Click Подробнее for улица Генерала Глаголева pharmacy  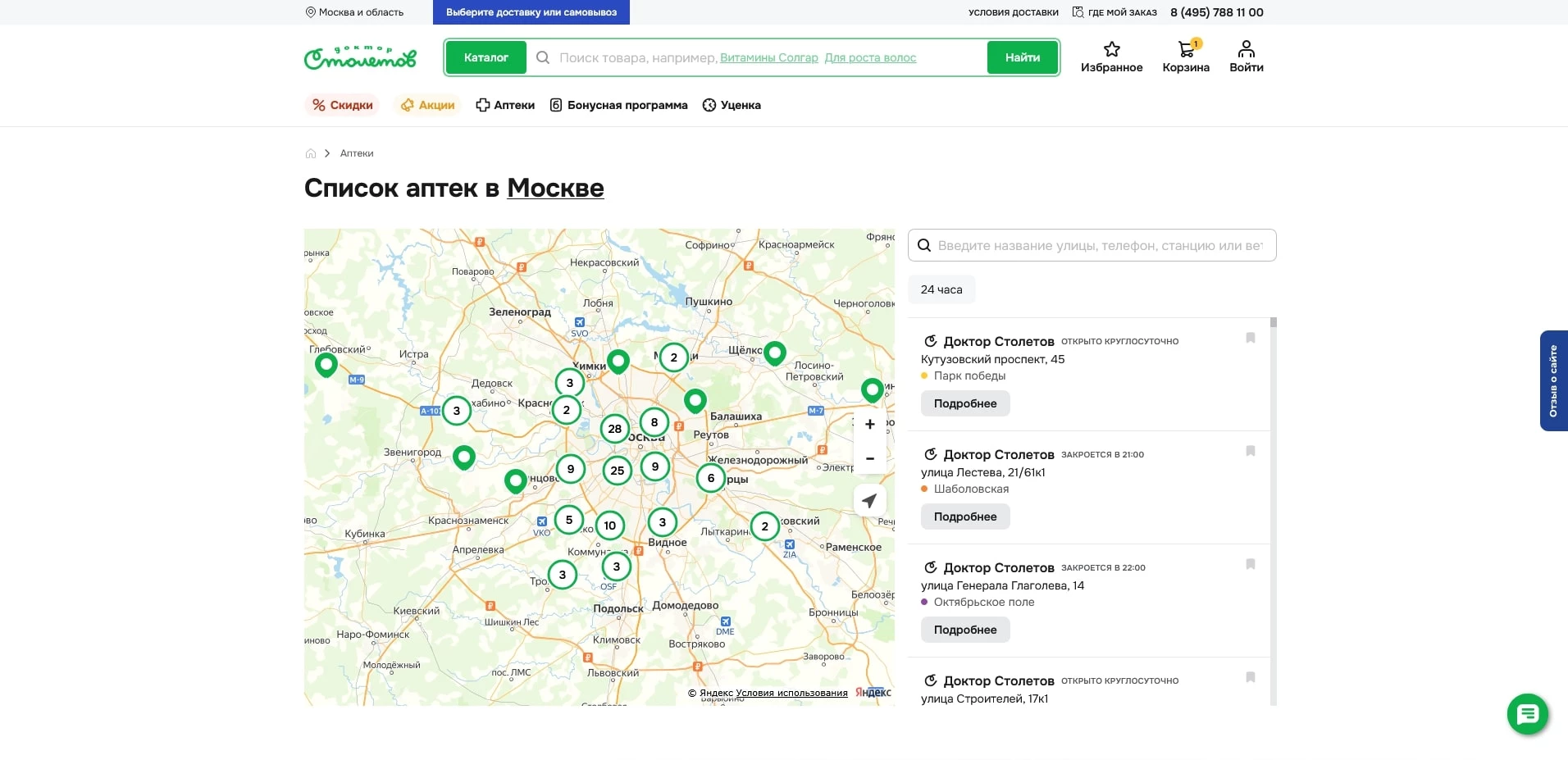965,630
